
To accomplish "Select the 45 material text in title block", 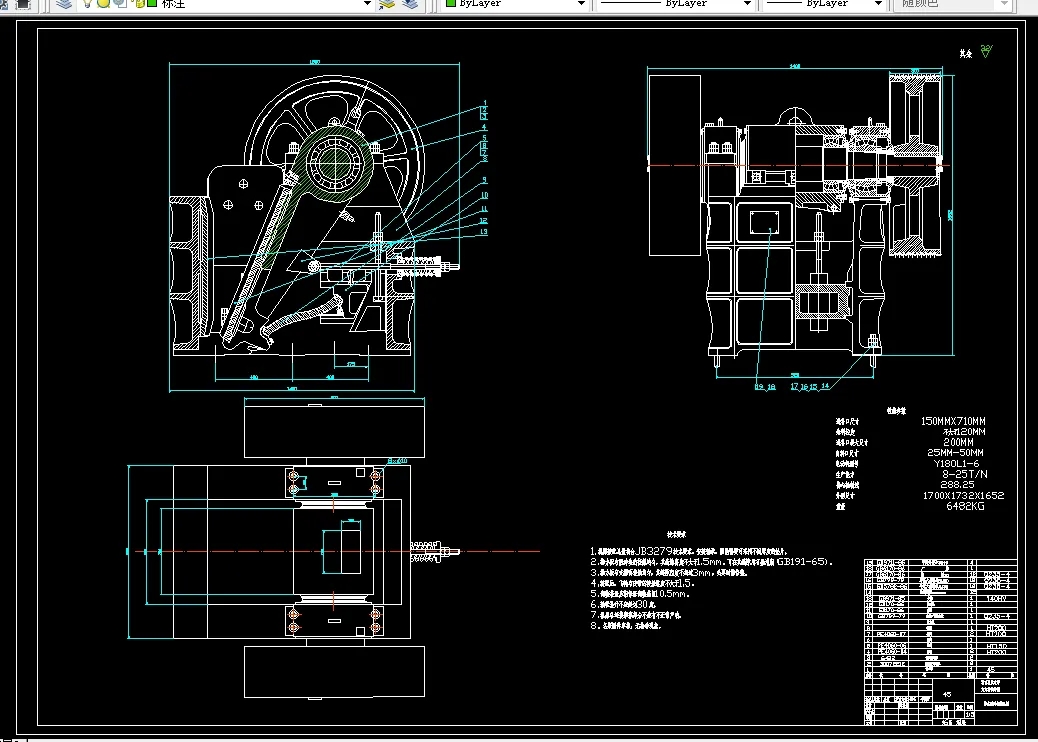I will pos(947,695).
